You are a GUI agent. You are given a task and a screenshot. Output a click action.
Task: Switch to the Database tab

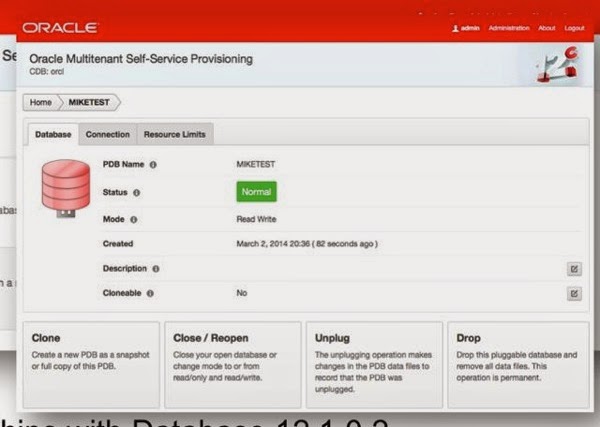[x=53, y=134]
